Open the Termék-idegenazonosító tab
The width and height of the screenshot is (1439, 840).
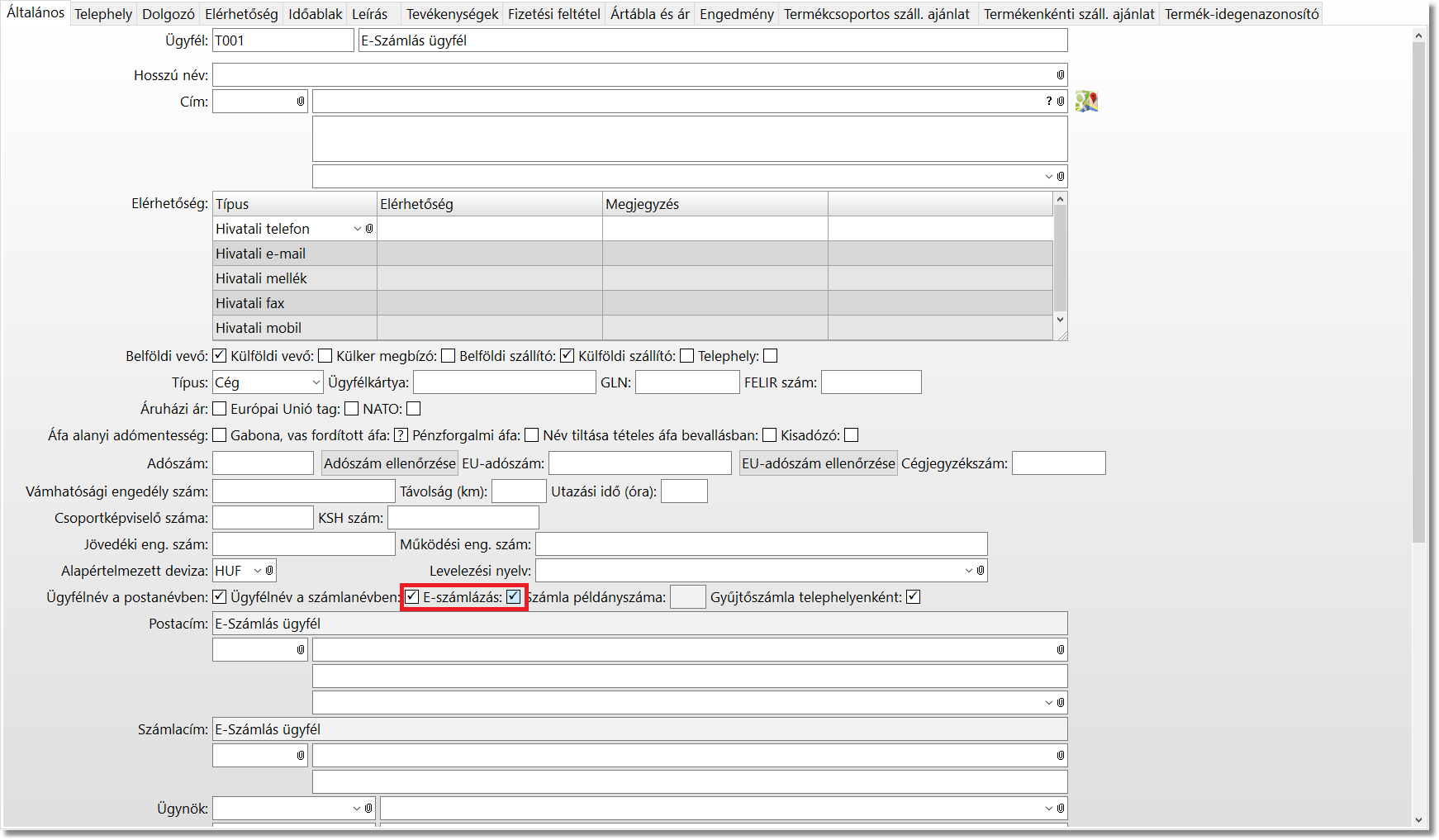[x=1242, y=14]
